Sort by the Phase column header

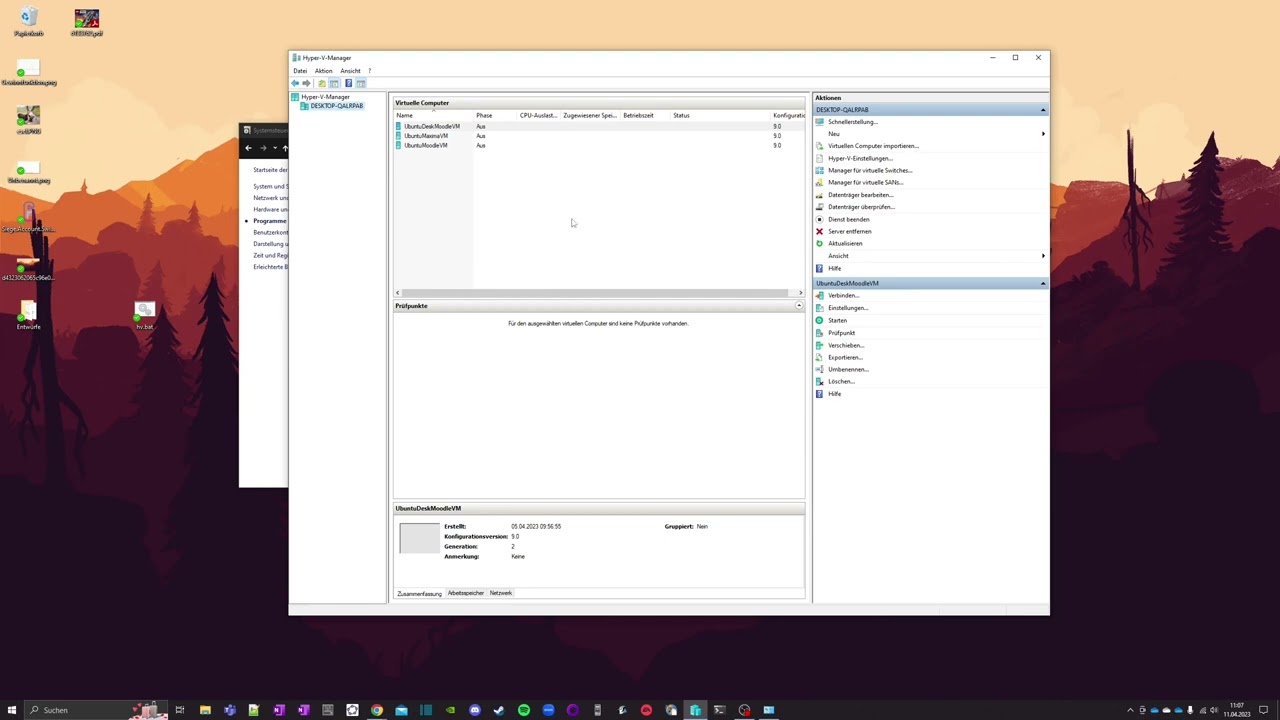coord(495,115)
